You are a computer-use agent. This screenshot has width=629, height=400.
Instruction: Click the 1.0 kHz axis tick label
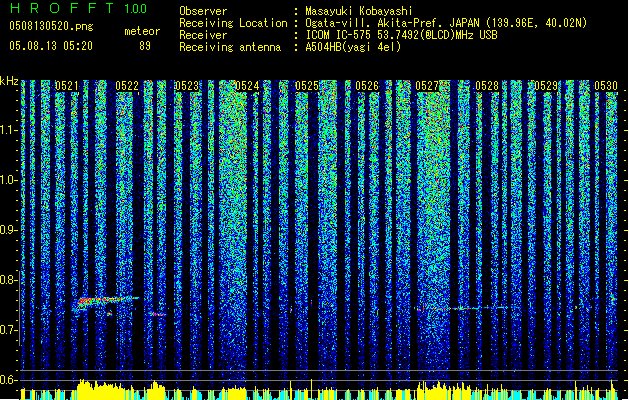9,180
